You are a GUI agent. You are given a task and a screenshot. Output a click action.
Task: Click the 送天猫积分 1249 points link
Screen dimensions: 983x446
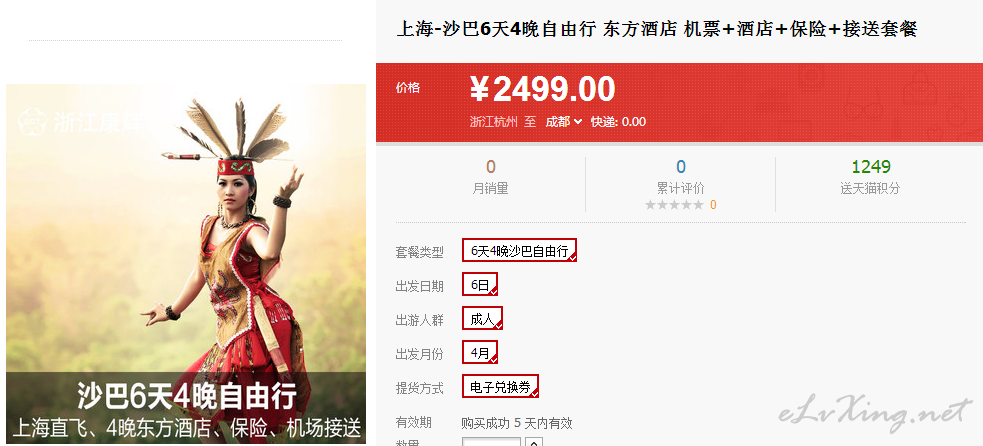coord(870,176)
